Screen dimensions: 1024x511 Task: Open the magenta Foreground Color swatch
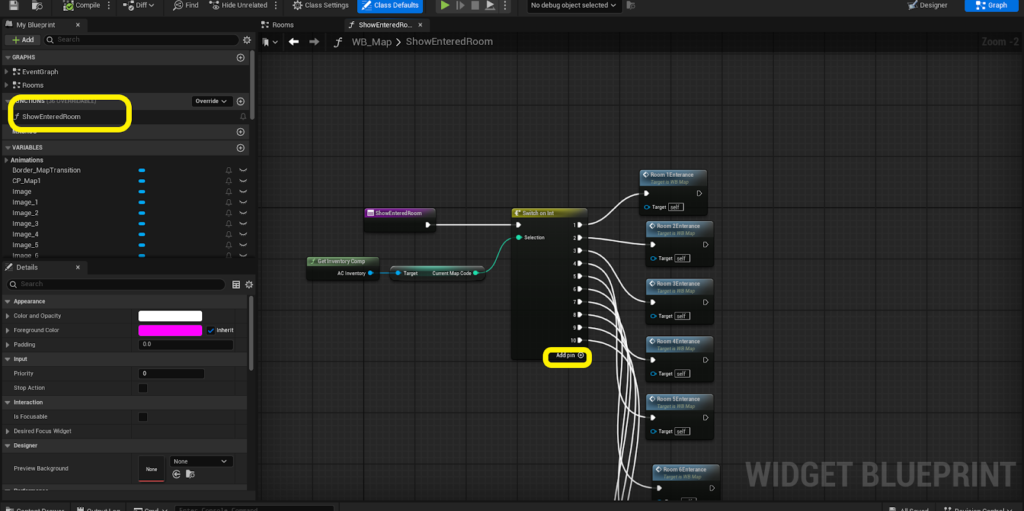pos(170,330)
